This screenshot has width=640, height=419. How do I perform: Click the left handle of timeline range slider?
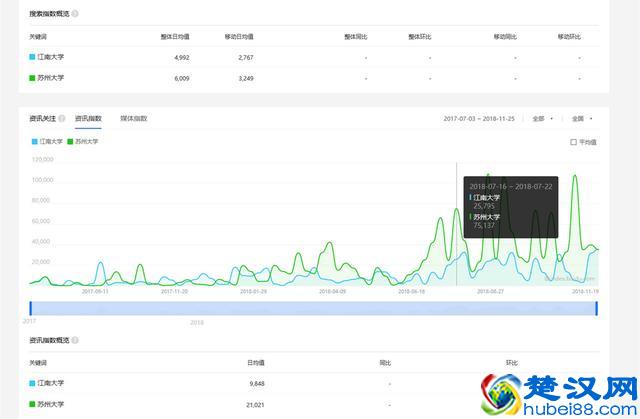[x=31, y=308]
